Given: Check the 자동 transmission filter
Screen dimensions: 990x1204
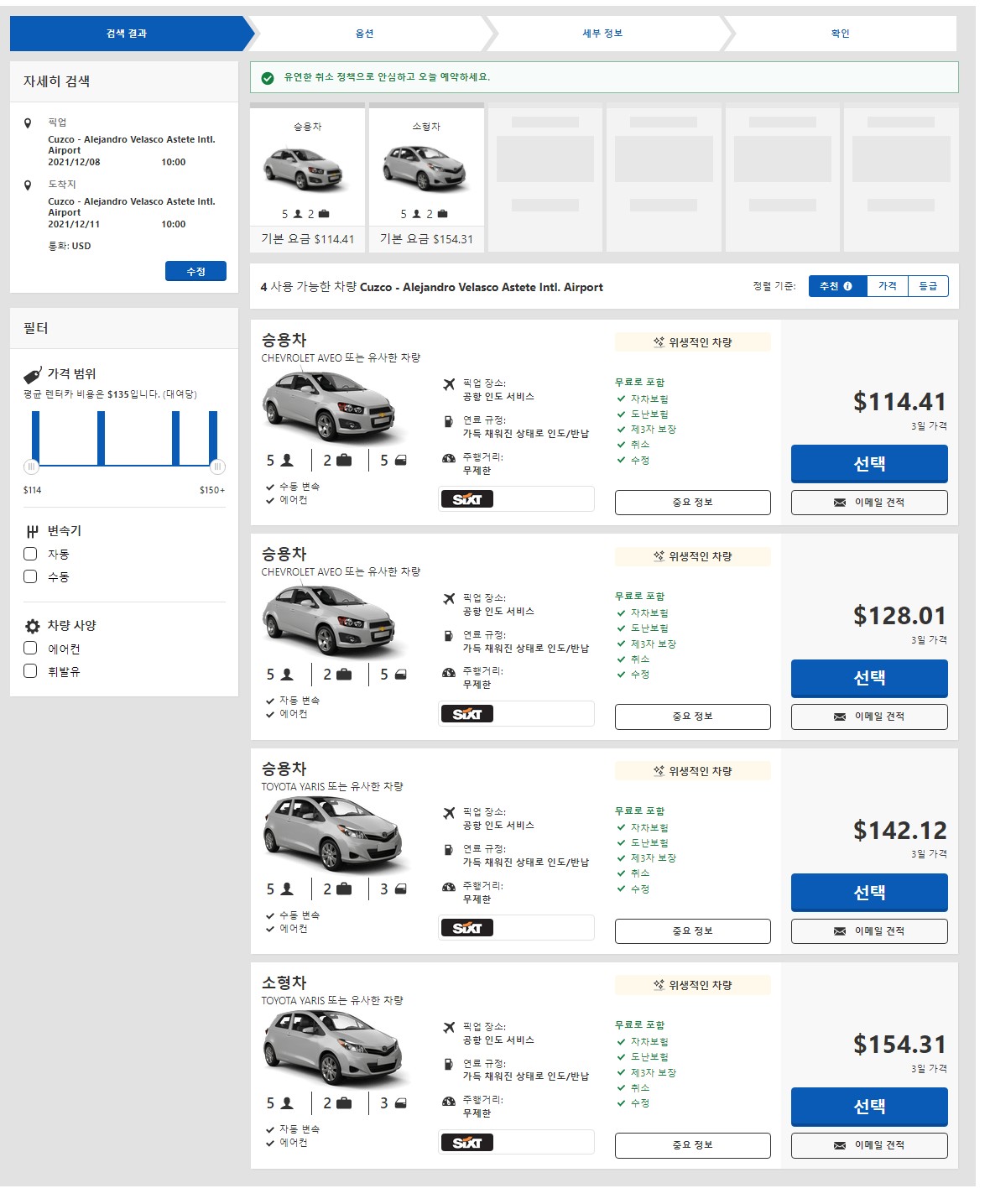Looking at the screenshot, I should [x=30, y=554].
